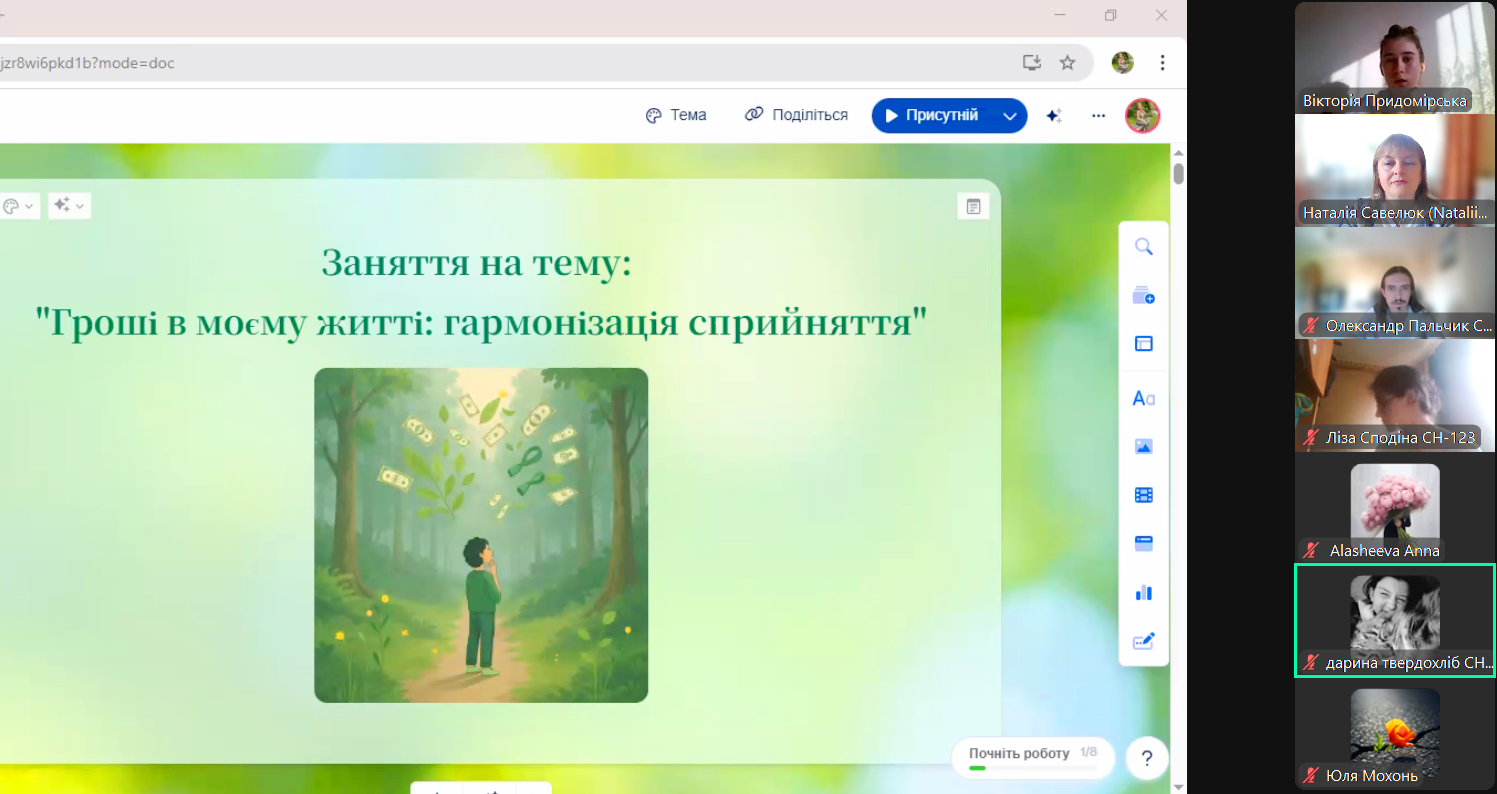This screenshot has height=794, width=1497.
Task: Click the AI sparkle icon in the top bar
Action: (x=1053, y=115)
